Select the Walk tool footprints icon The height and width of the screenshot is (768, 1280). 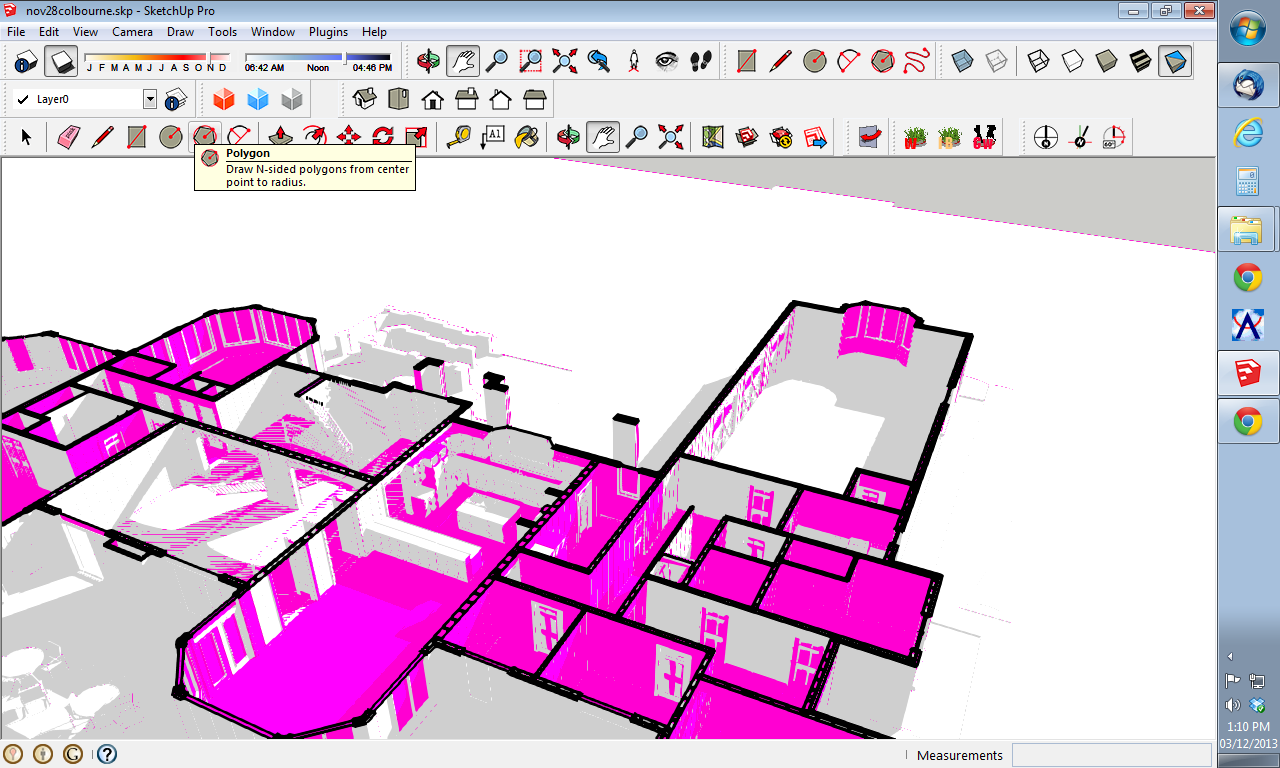[x=701, y=61]
